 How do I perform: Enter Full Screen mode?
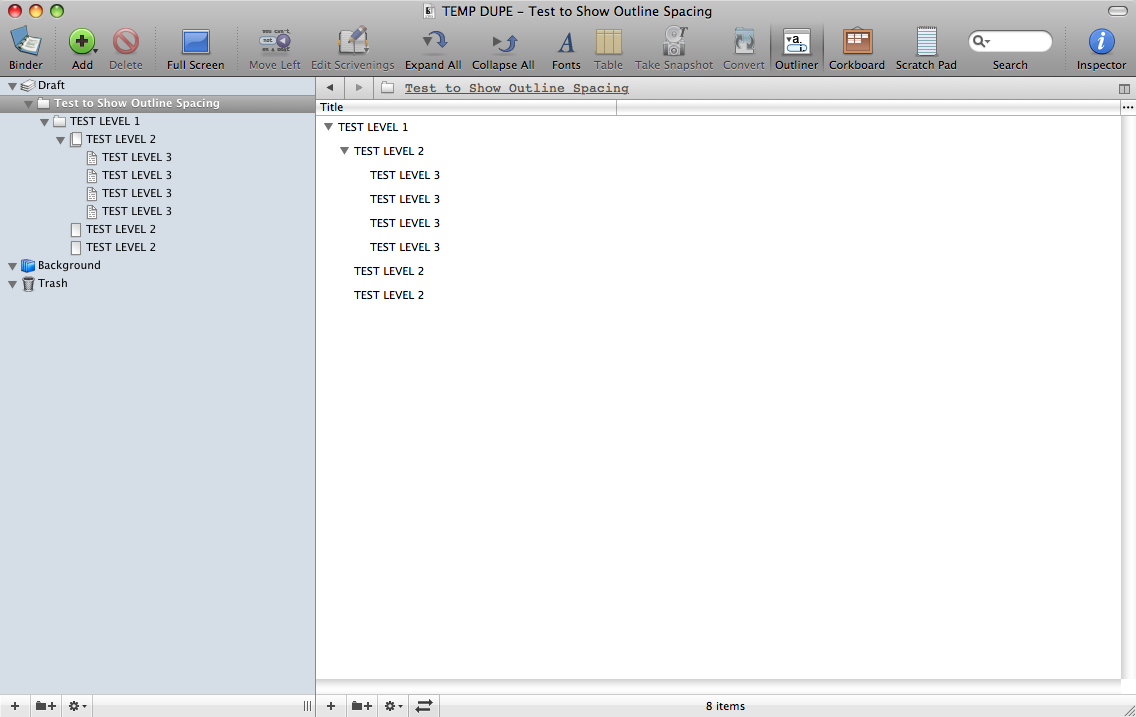point(195,42)
